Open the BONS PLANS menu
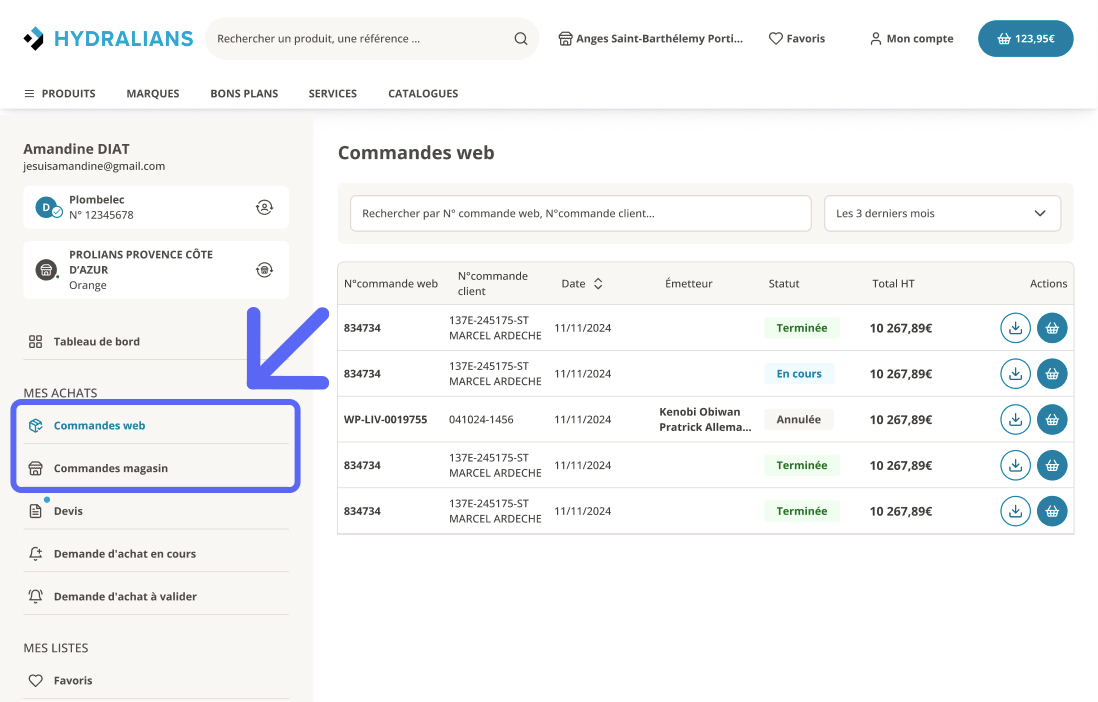Screen dimensions: 1098x702 coord(244,93)
